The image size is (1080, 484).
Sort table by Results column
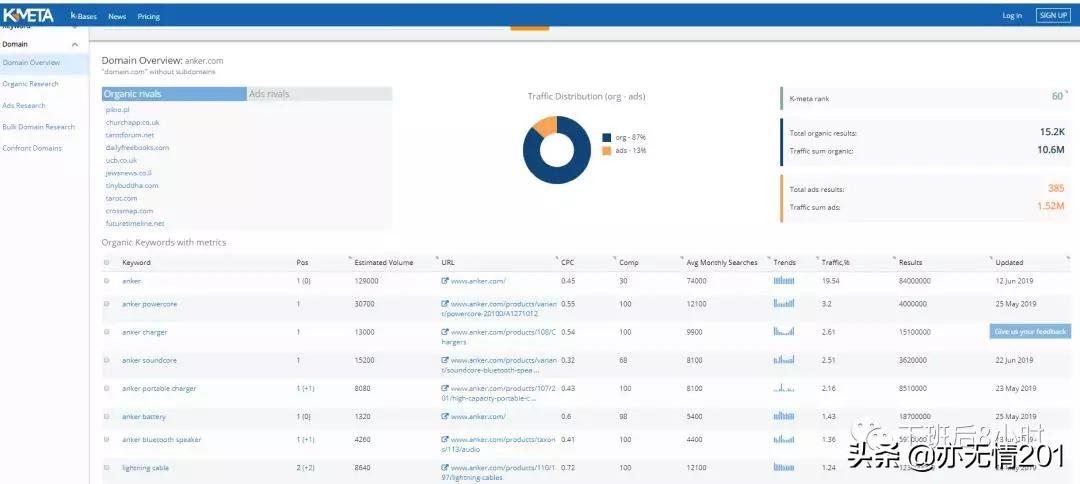(x=910, y=262)
